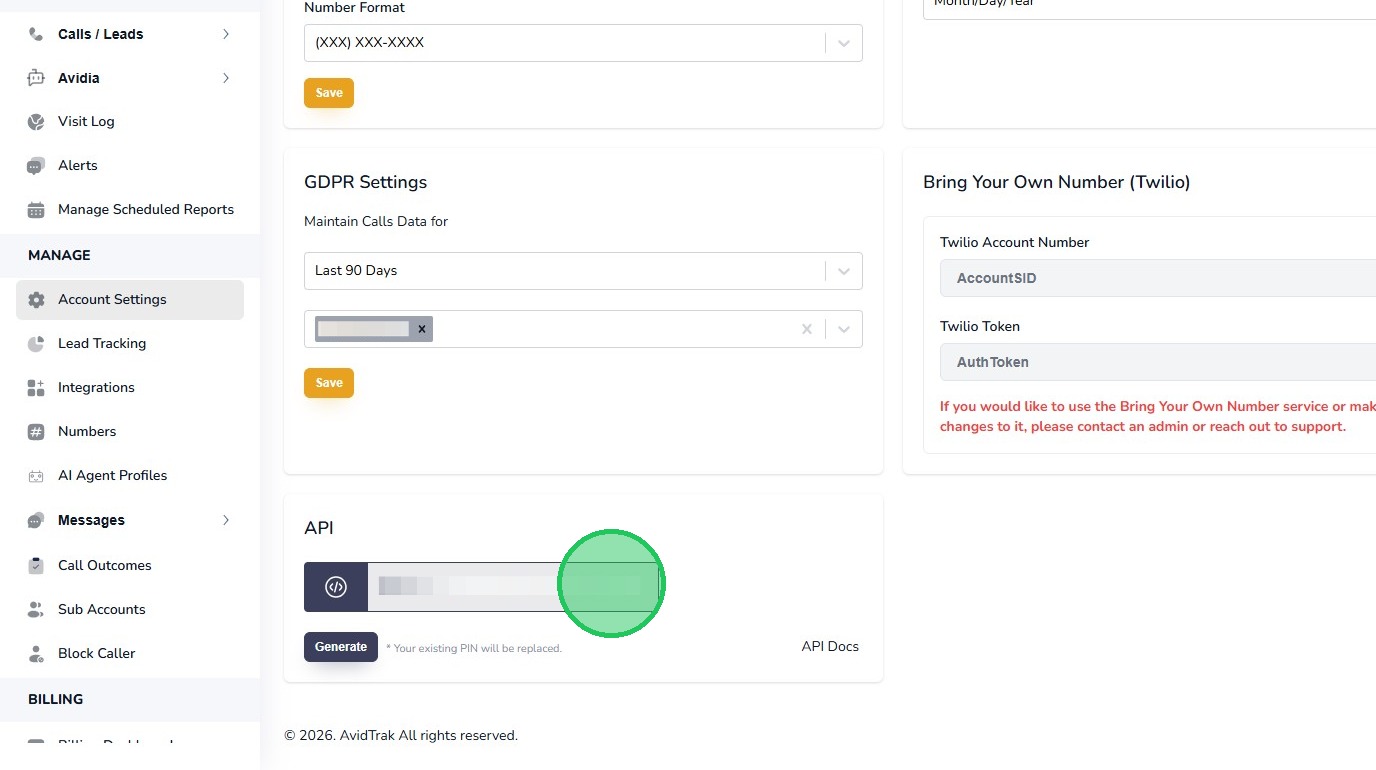Click the Lead Tracking pie chart icon
Viewport: 1376px width, 770px height.
click(36, 344)
